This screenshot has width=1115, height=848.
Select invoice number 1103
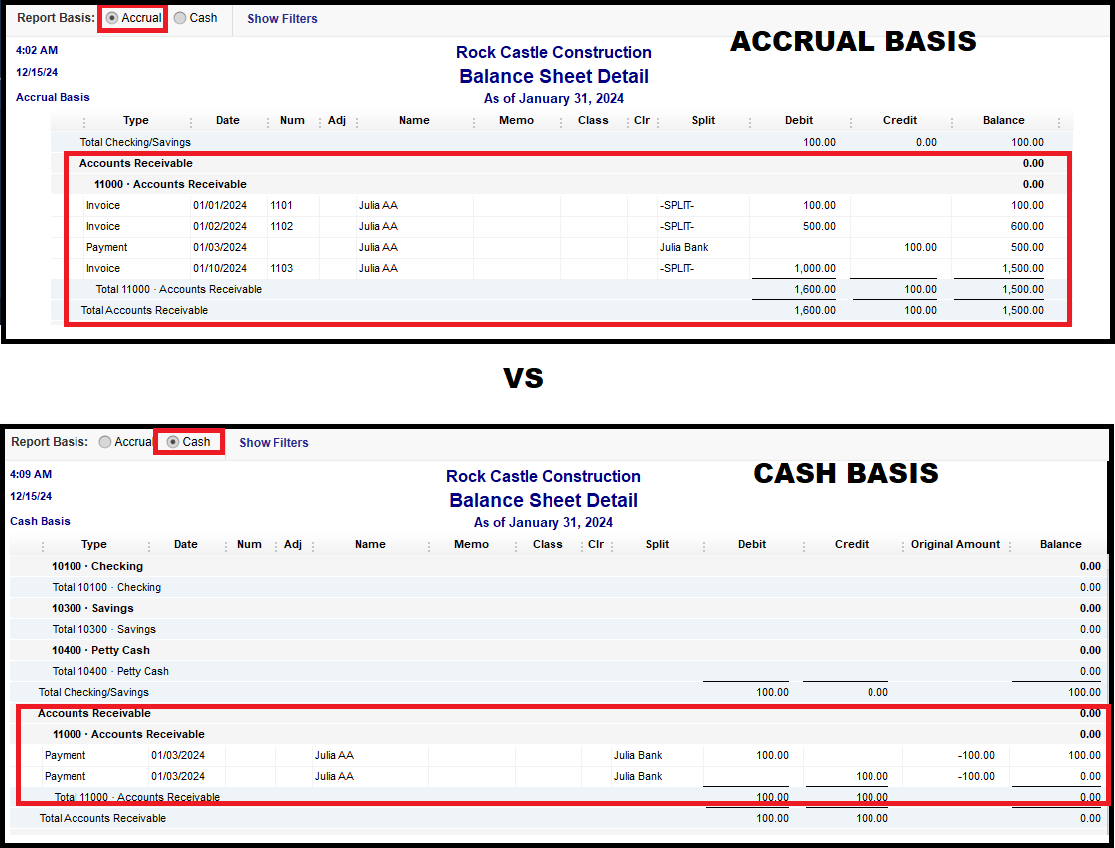point(282,269)
